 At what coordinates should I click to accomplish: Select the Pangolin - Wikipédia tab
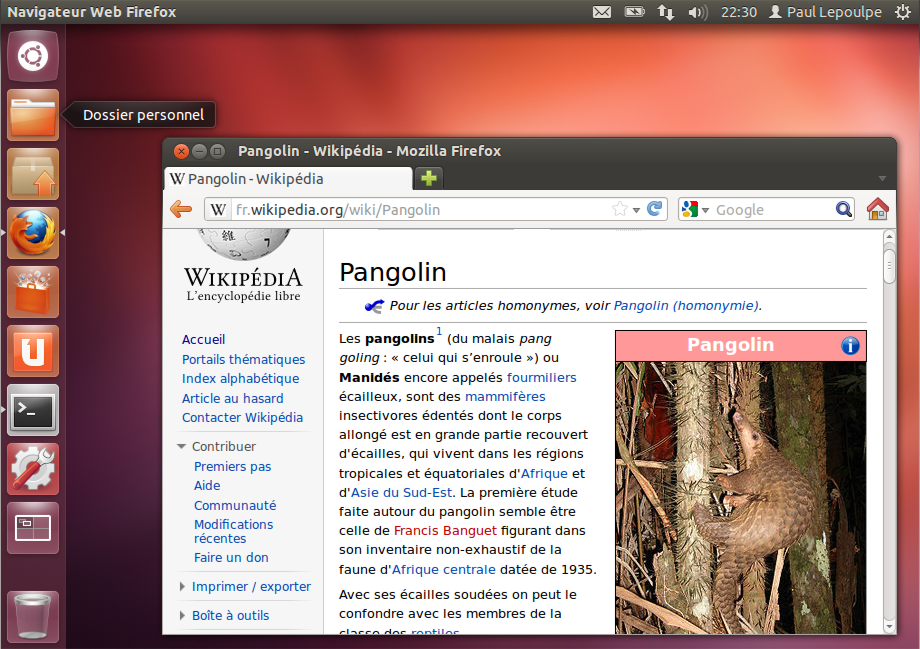[x=289, y=178]
